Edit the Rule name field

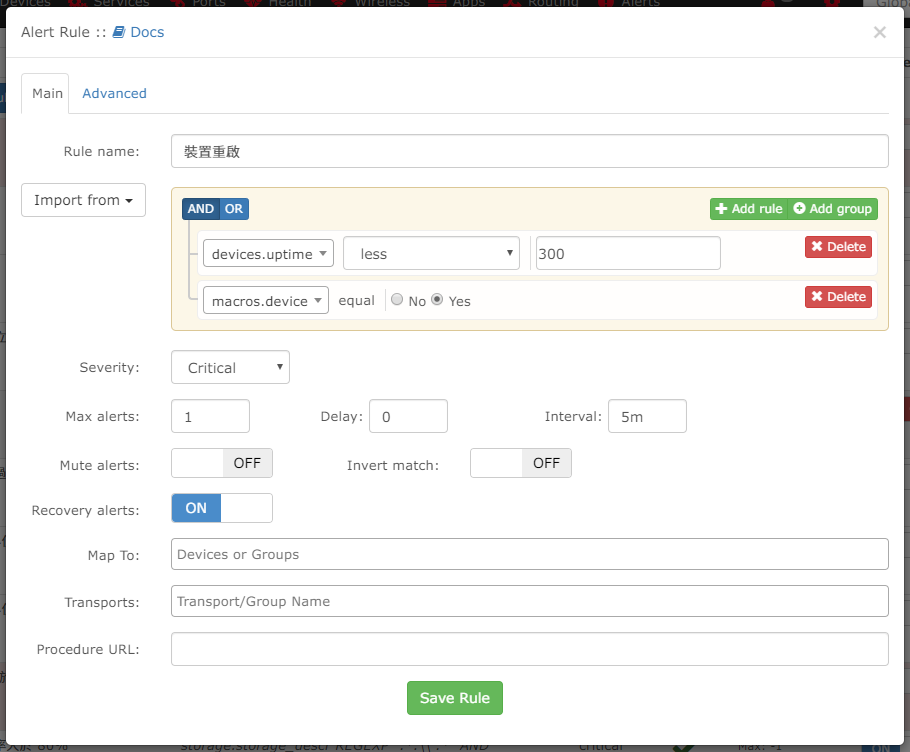[x=529, y=151]
